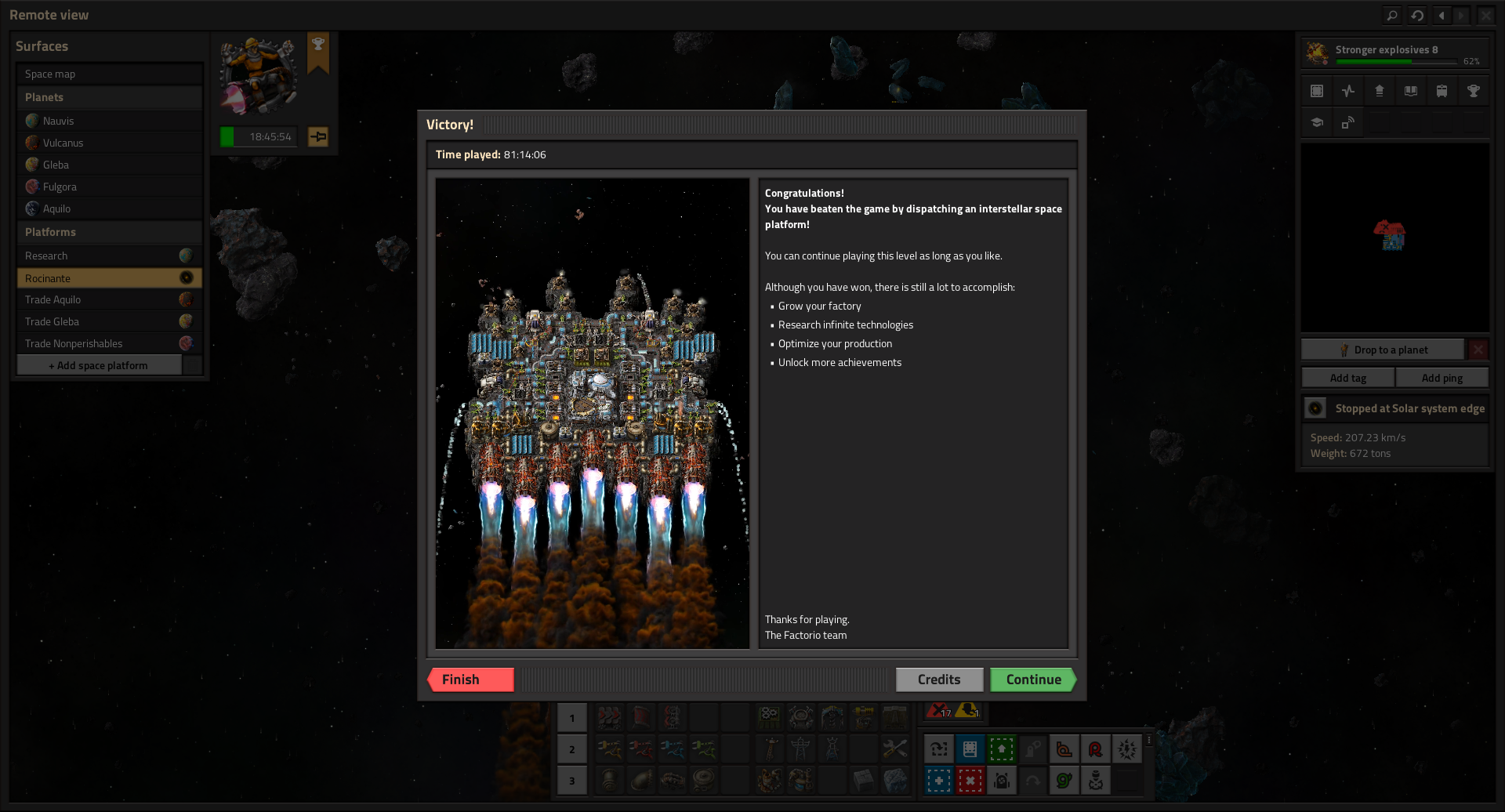1505x812 pixels.
Task: Select quickbar row 1 selector
Action: pyautogui.click(x=572, y=718)
